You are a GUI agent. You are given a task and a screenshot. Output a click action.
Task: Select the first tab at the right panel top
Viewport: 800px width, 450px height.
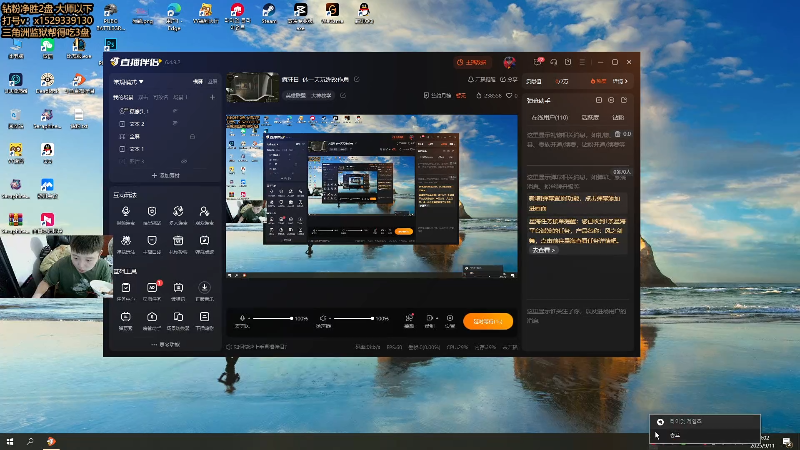pos(534,81)
